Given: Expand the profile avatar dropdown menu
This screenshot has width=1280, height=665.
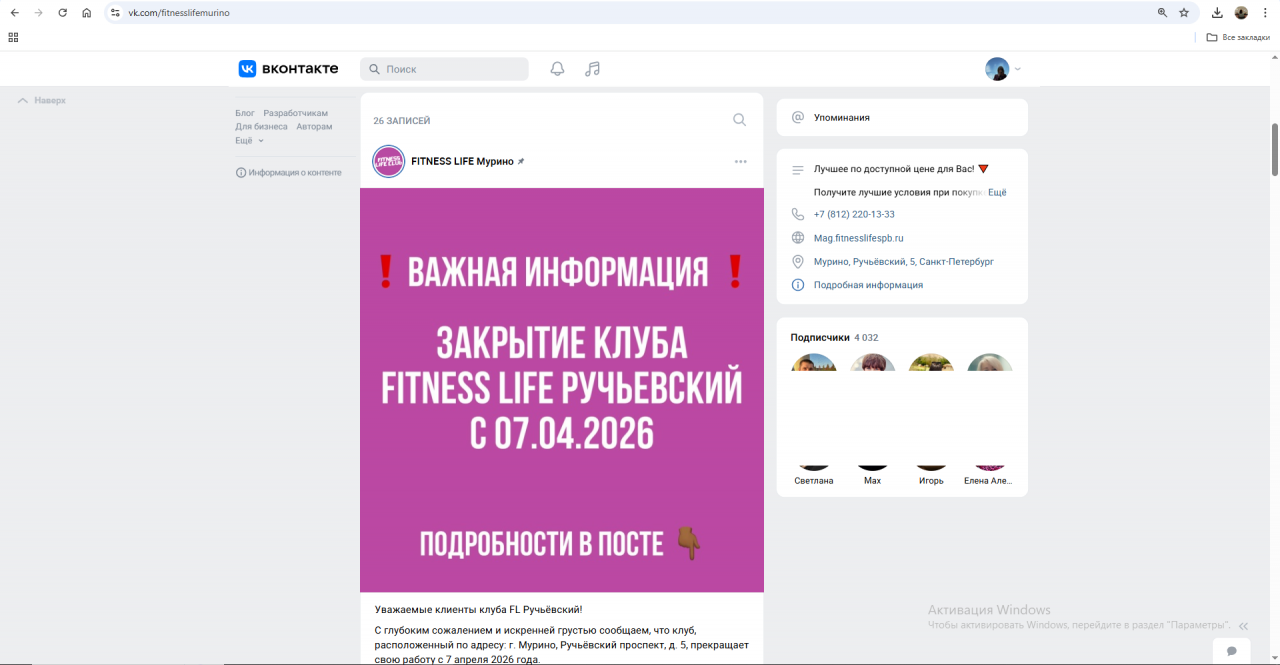Looking at the screenshot, I should pyautogui.click(x=1003, y=69).
